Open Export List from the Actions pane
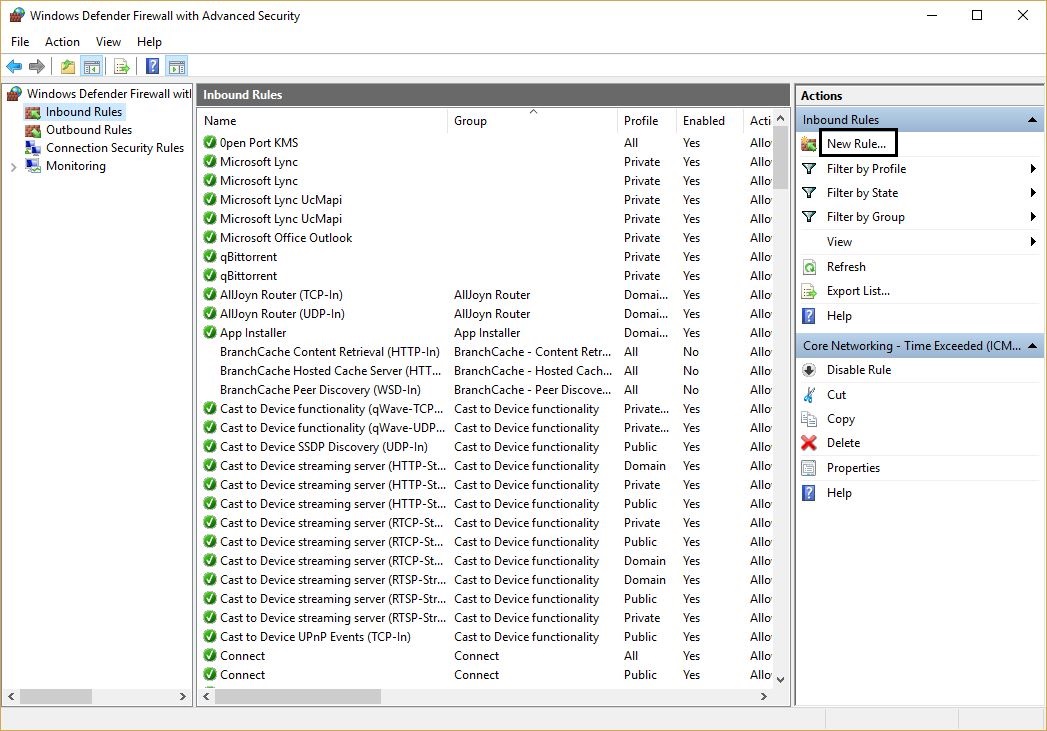Screen dimensions: 1047x731 point(807,291)
